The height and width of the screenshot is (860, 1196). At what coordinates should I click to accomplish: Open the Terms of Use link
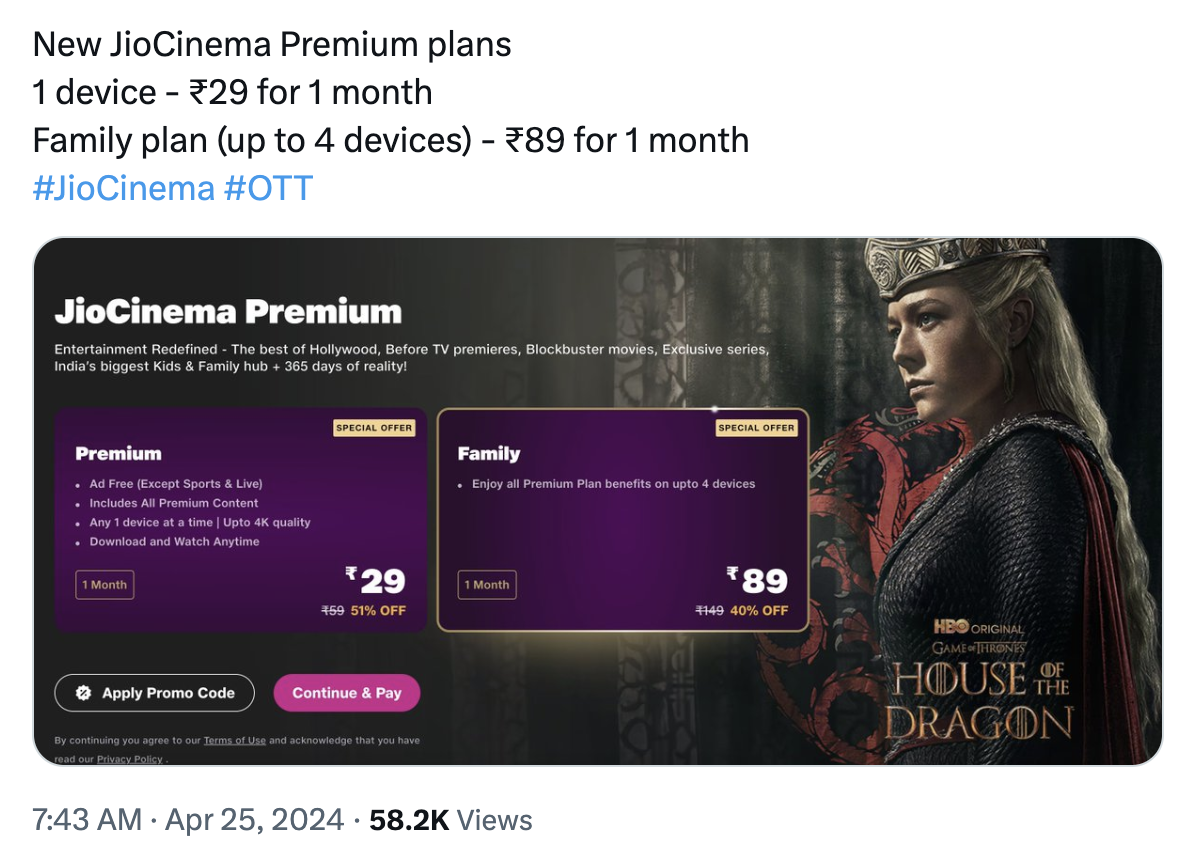pyautogui.click(x=234, y=741)
